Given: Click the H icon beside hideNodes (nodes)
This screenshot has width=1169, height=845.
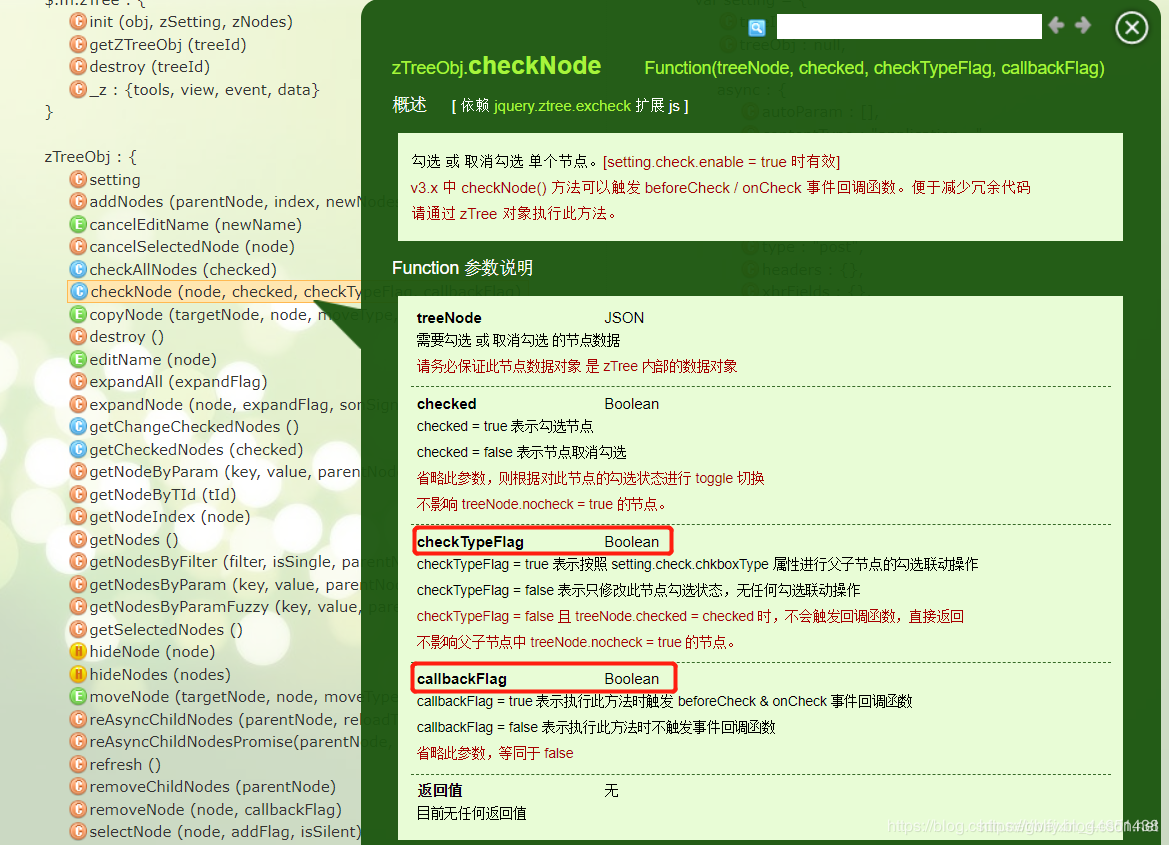Looking at the screenshot, I should tap(78, 674).
